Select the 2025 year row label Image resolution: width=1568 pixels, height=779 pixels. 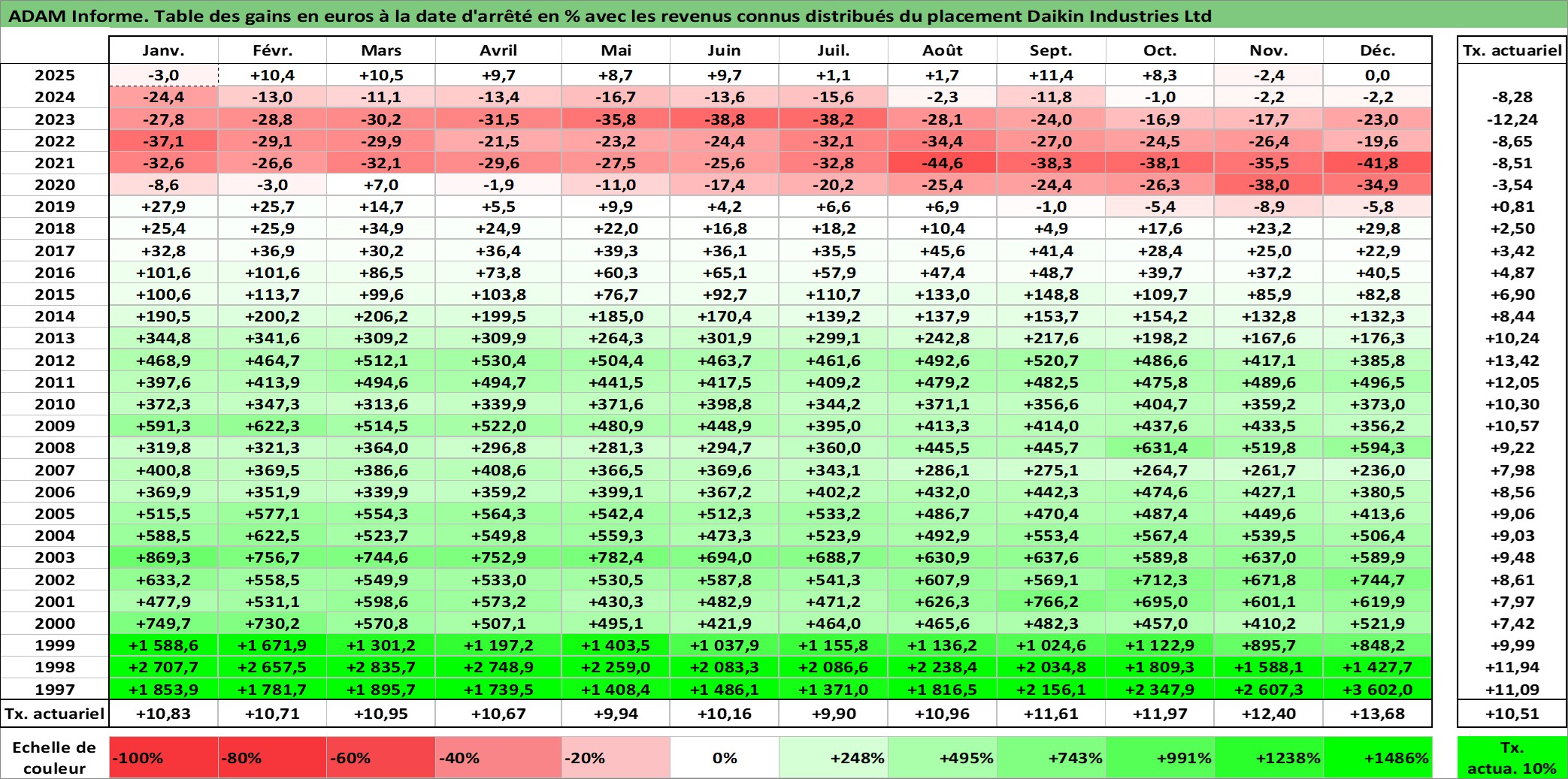click(x=55, y=75)
